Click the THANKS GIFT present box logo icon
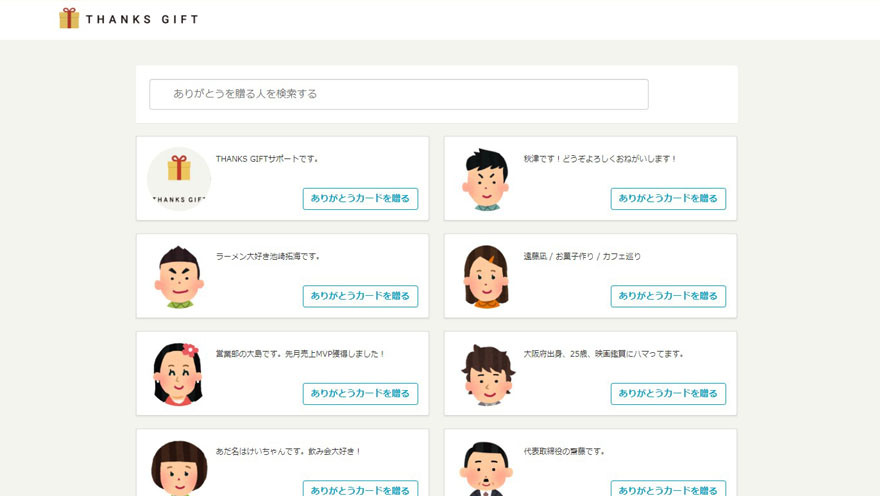The width and height of the screenshot is (880, 496). tap(69, 18)
